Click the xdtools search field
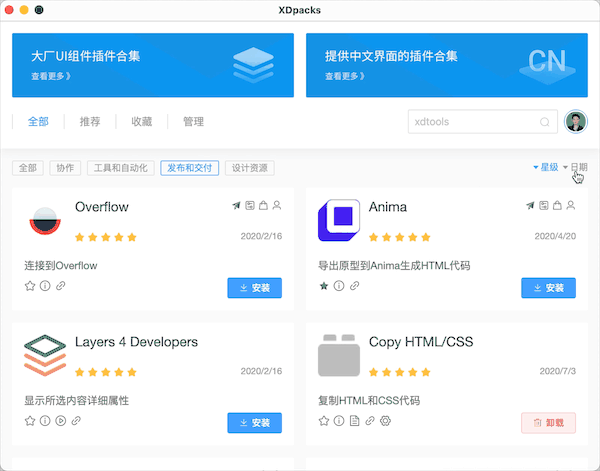Screen dimensions: 600x471 click(483, 122)
